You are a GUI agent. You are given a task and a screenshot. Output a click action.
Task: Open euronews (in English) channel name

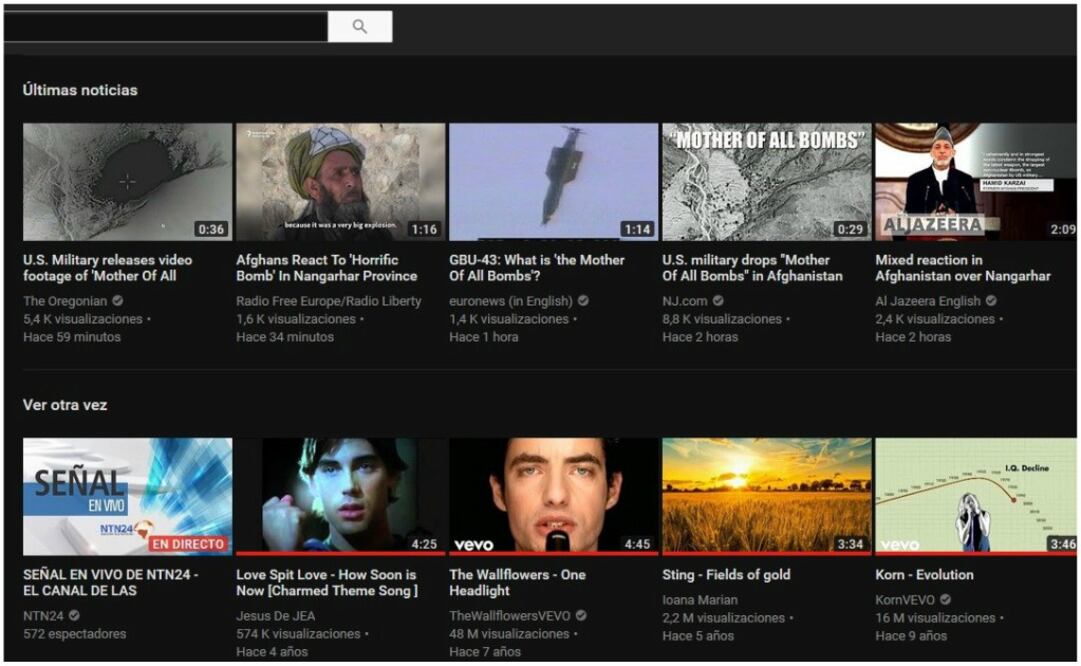click(510, 301)
